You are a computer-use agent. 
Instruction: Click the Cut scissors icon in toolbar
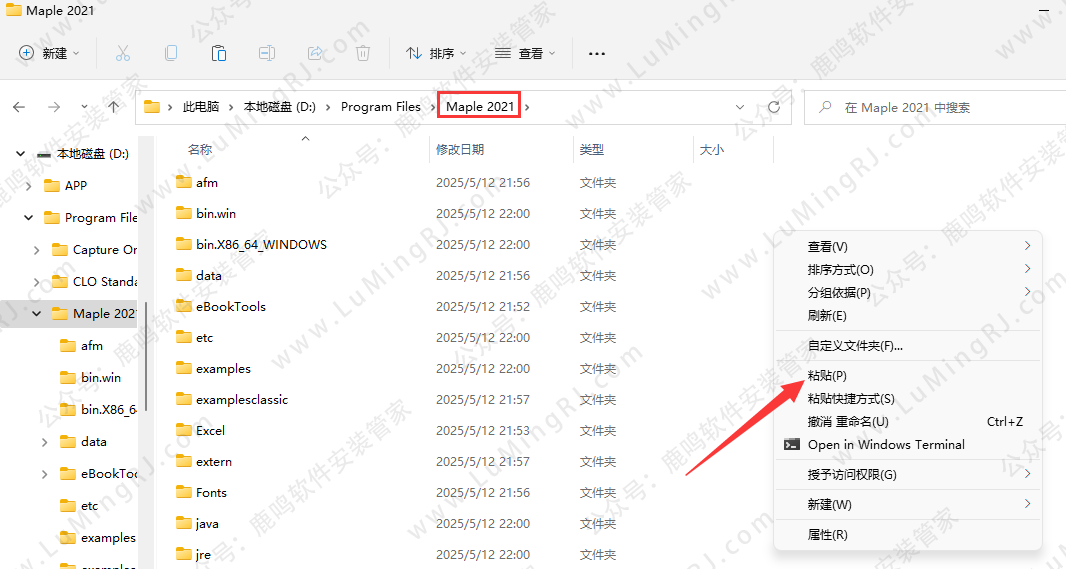pyautogui.click(x=122, y=53)
